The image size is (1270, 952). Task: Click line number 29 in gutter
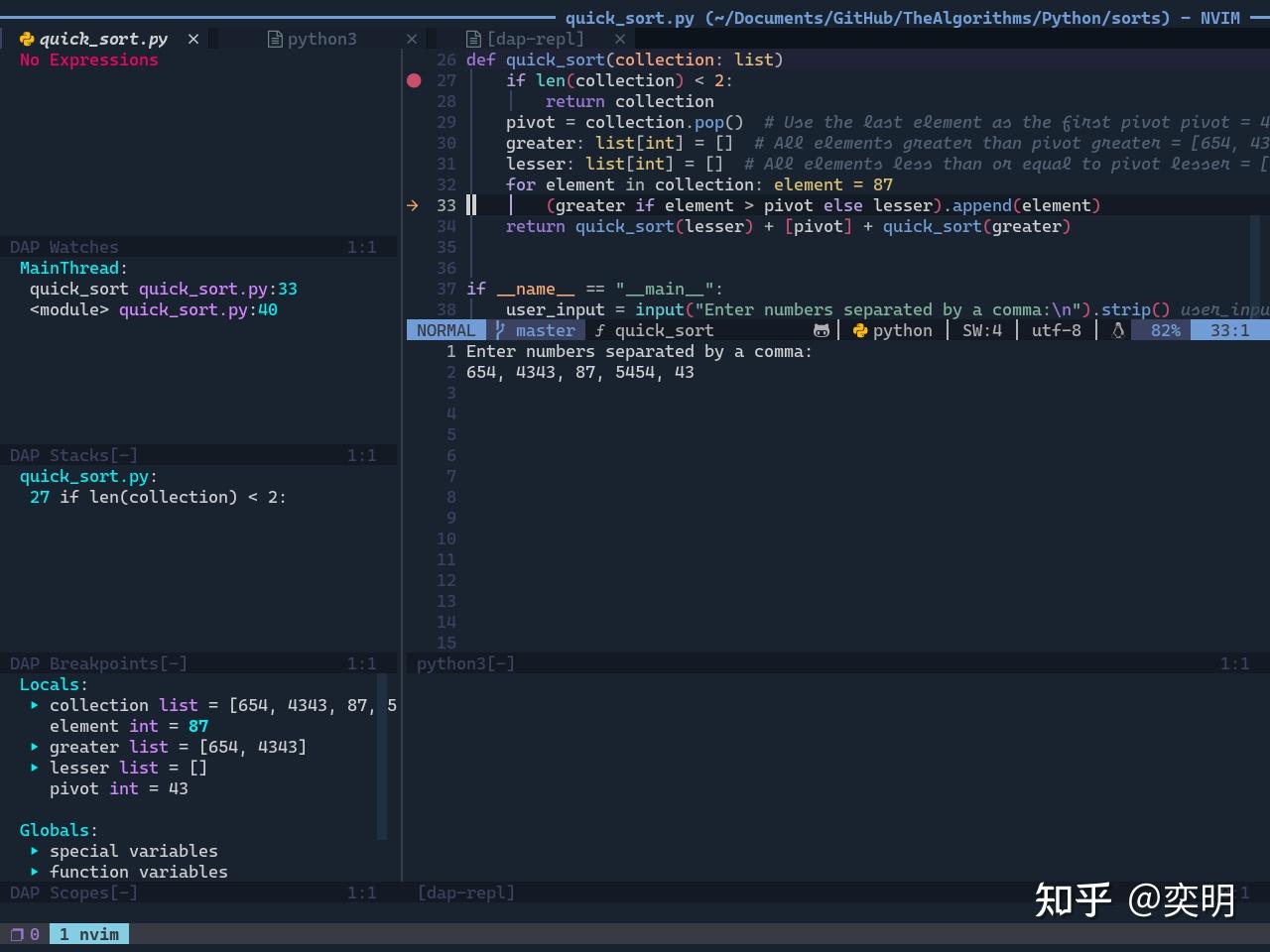pyautogui.click(x=446, y=122)
